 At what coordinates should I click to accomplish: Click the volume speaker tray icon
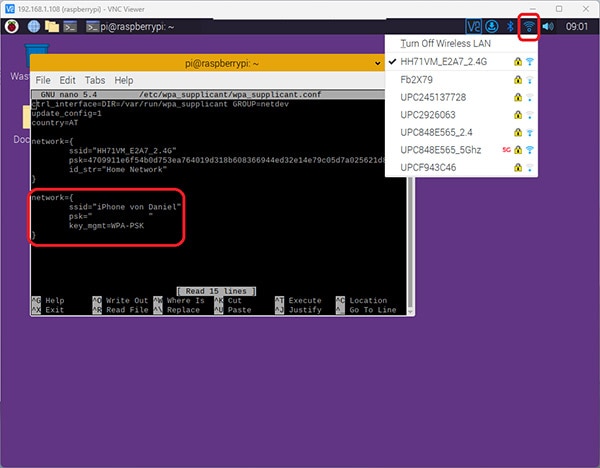tap(548, 26)
